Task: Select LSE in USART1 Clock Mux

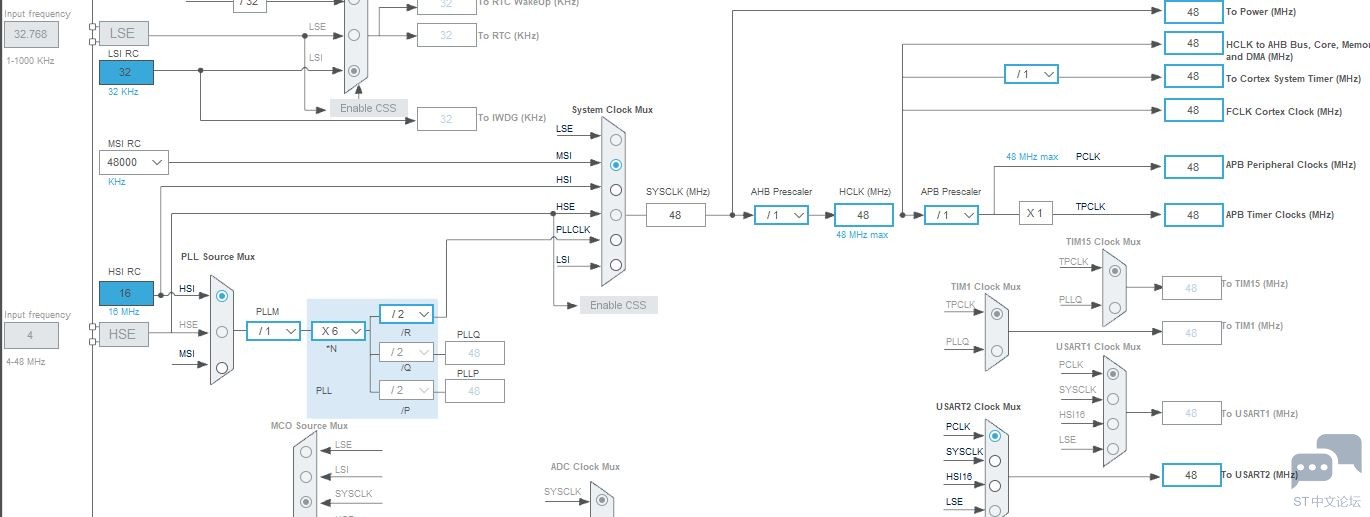Action: 1113,448
